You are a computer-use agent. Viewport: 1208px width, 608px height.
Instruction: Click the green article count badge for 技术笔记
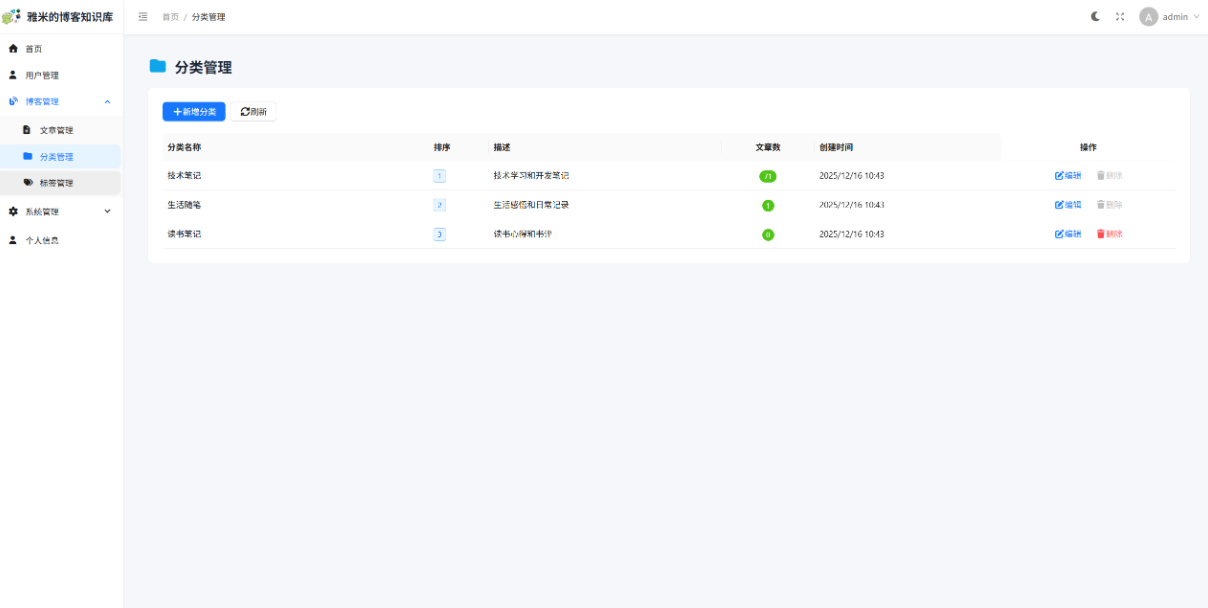[x=768, y=177]
